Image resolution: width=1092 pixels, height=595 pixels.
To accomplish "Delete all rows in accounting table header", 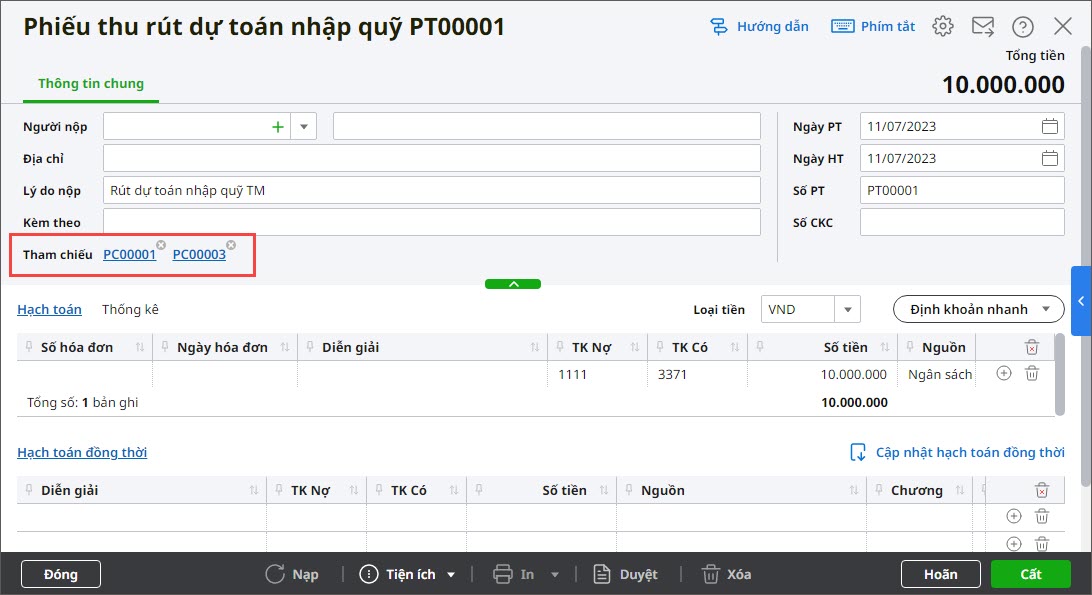I will [x=1032, y=347].
